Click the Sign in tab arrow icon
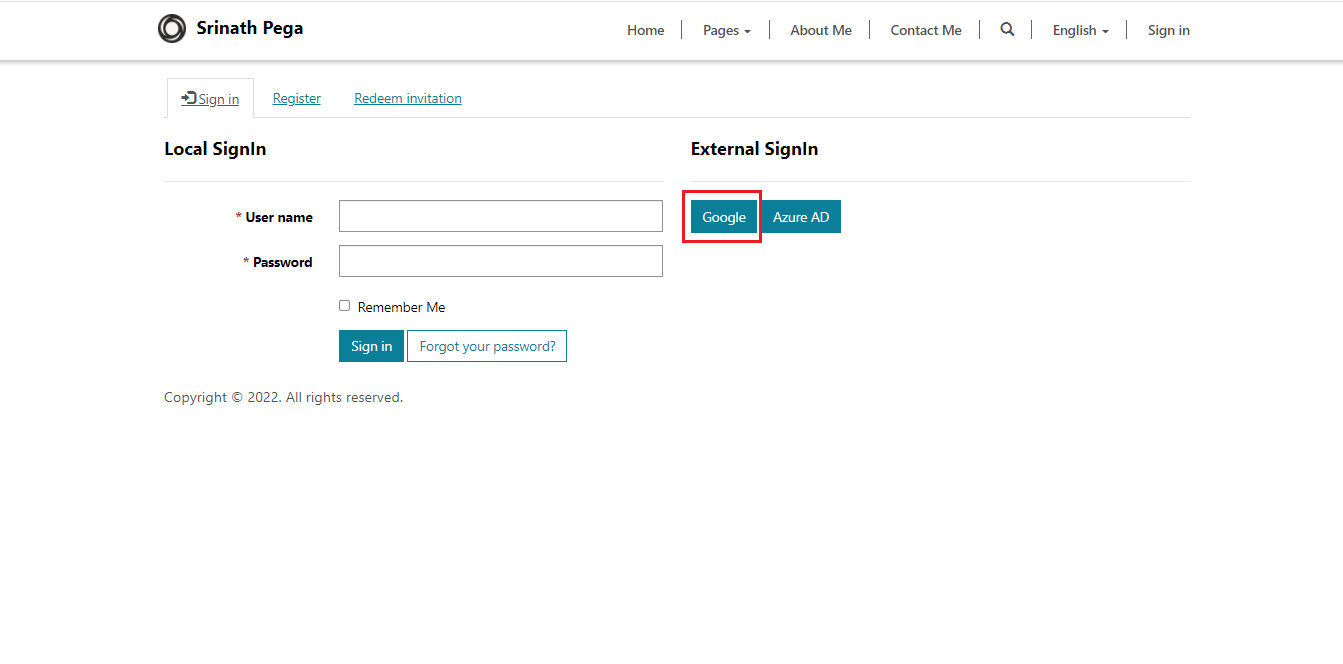Viewport: 1343px width, 664px height. (x=188, y=98)
